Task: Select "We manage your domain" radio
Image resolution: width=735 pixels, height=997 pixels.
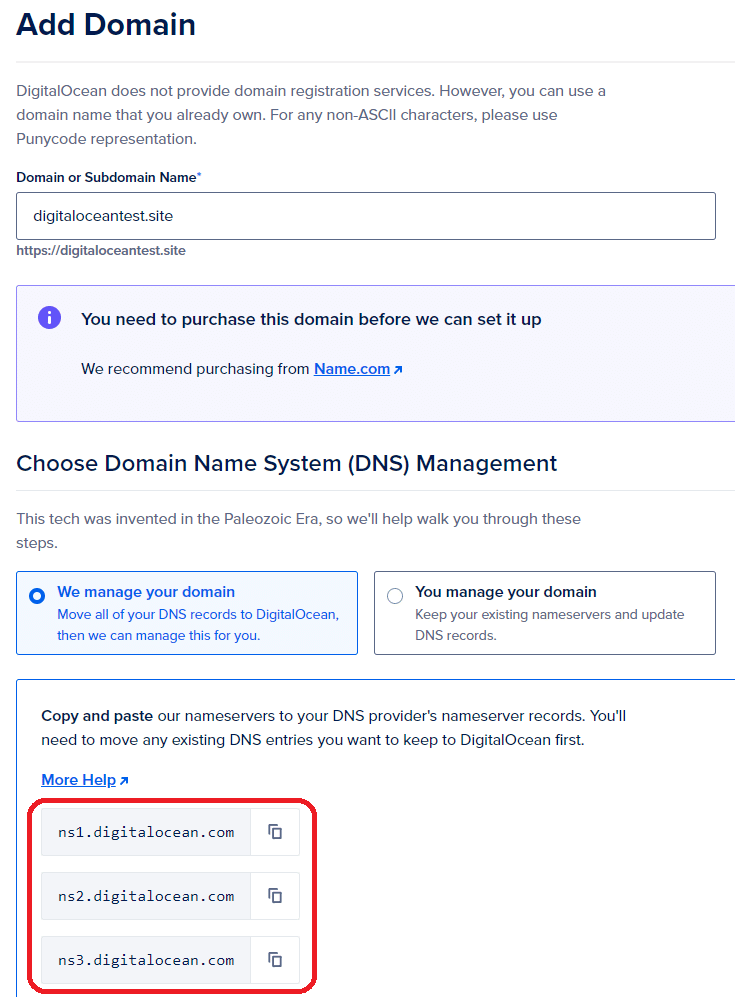Action: point(37,596)
